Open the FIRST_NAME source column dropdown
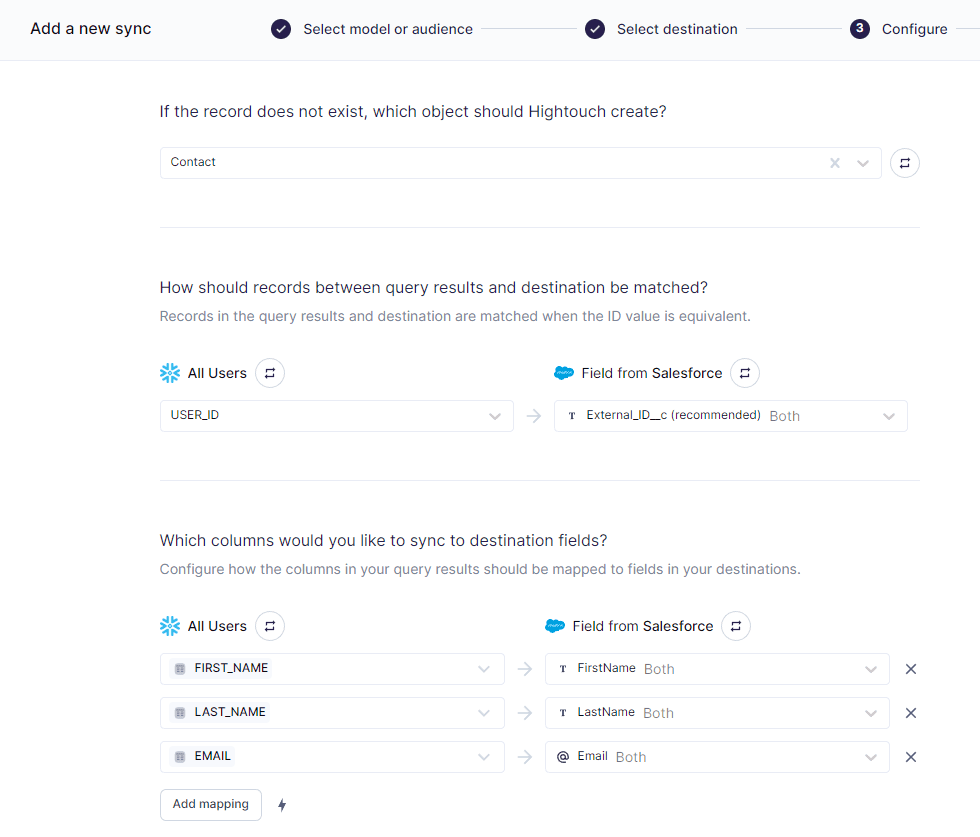Image resolution: width=980 pixels, height=837 pixels. click(x=332, y=669)
